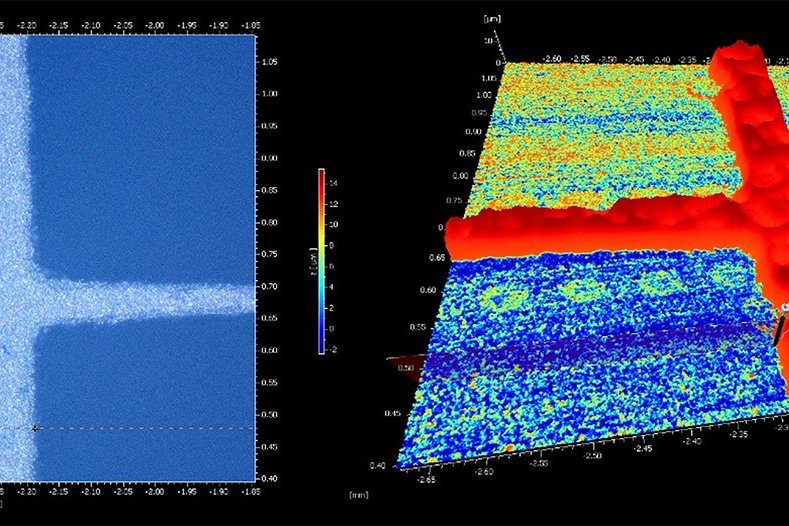Click the 0.70 tick on the 2D map right axis
Viewport: 789px width, 526px height.
pos(269,286)
